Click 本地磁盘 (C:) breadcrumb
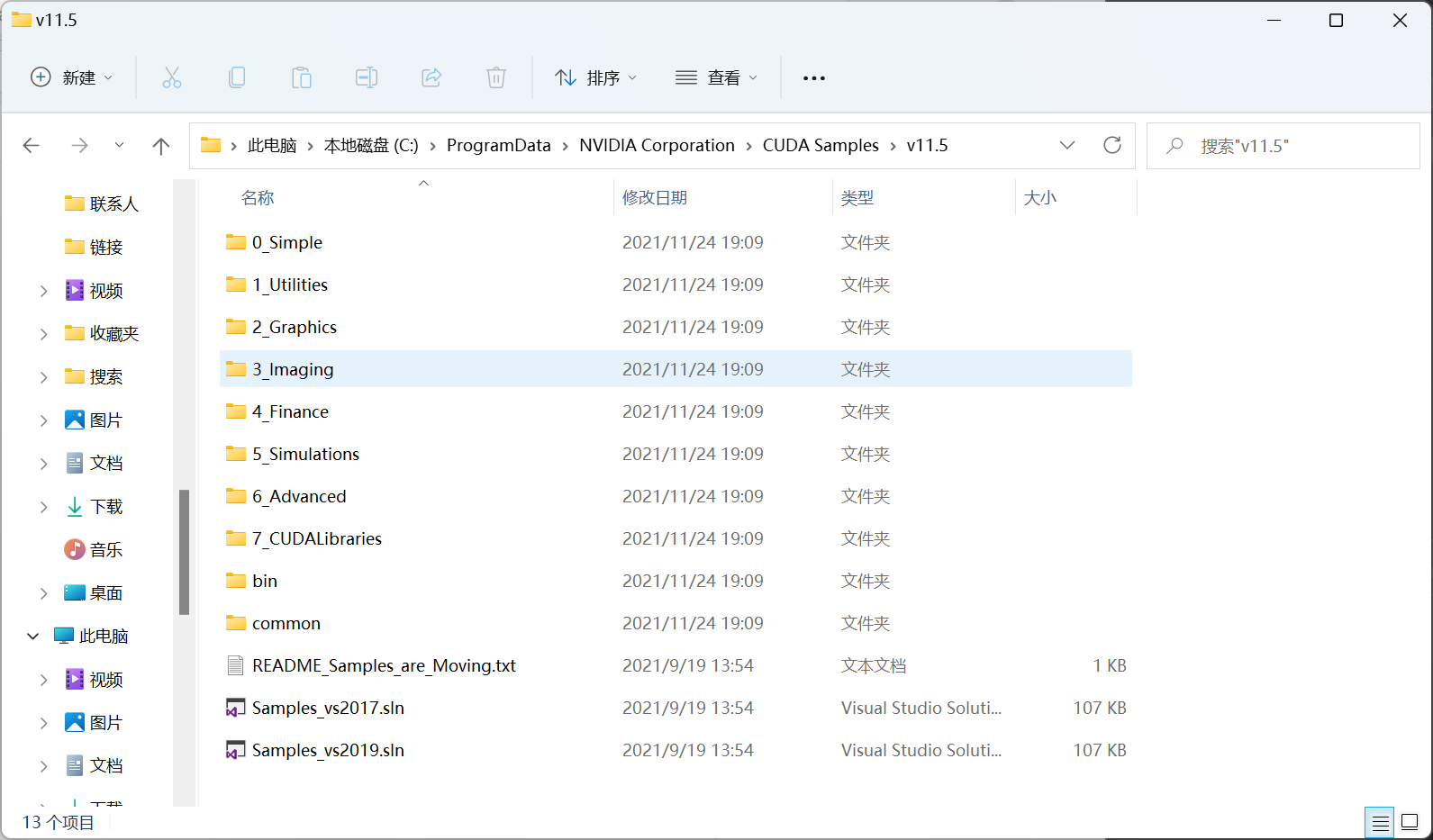Viewport: 1433px width, 840px height. tap(371, 146)
